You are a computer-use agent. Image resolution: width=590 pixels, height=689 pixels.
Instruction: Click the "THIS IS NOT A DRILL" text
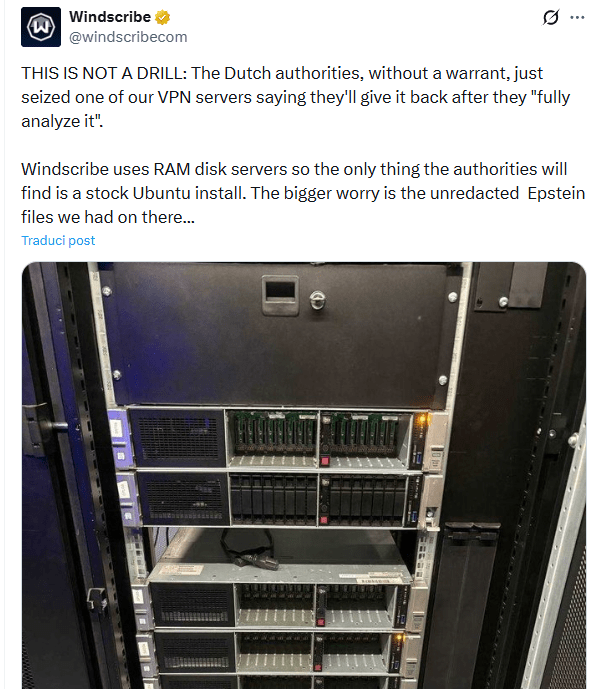click(x=104, y=73)
